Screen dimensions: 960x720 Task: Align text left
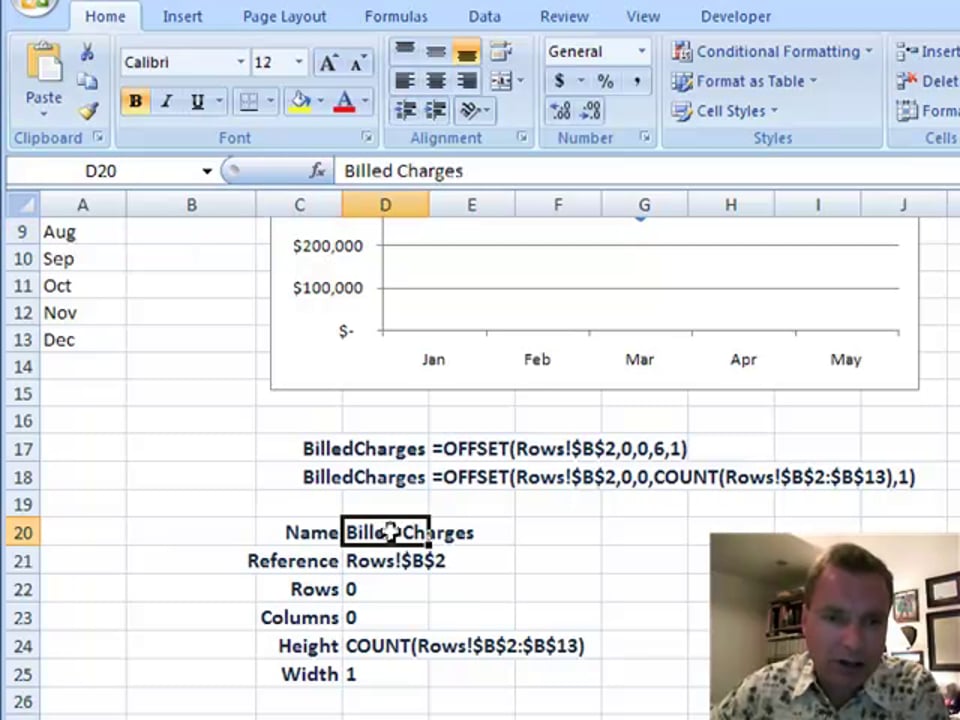tap(405, 81)
